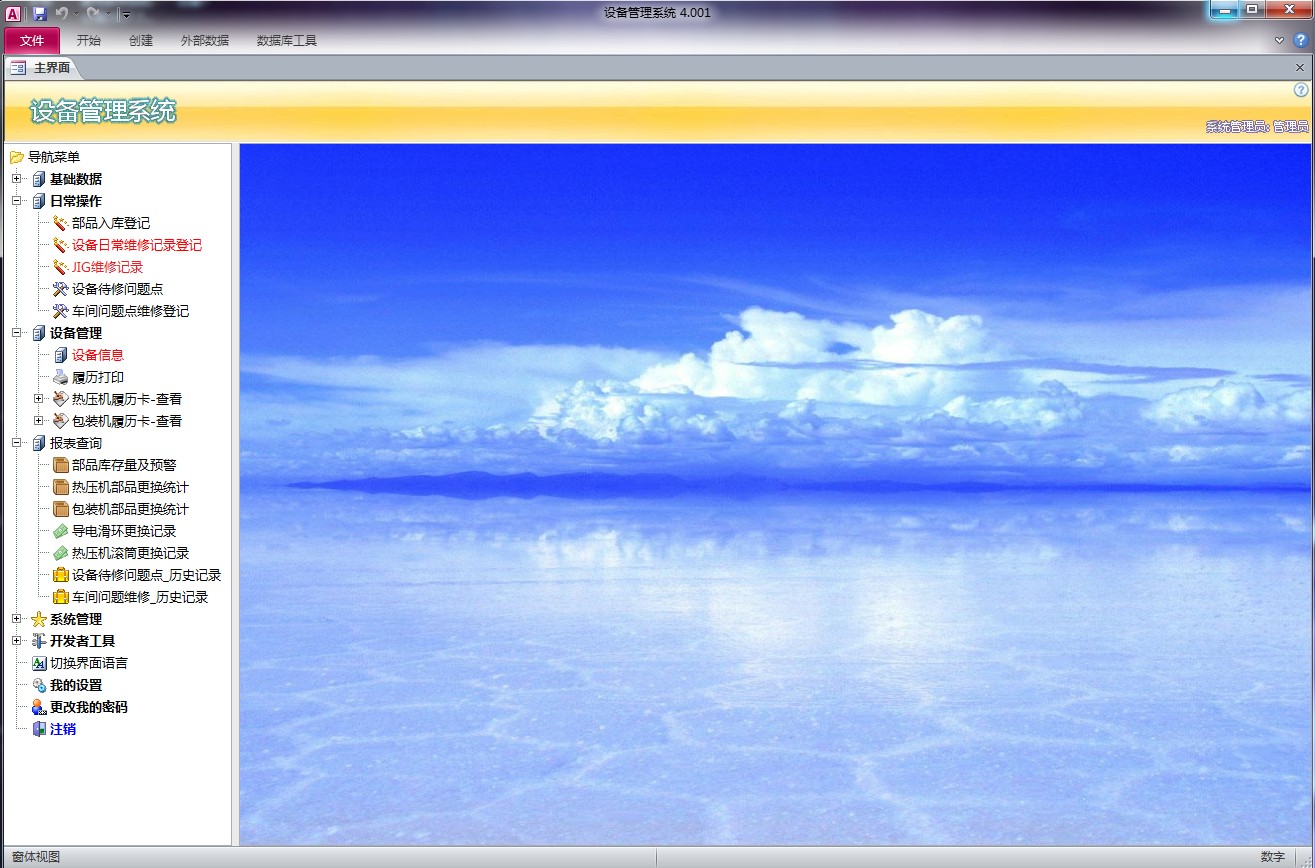Click the ribbon help question mark icon
This screenshot has height=868, width=1315.
pos(1300,40)
